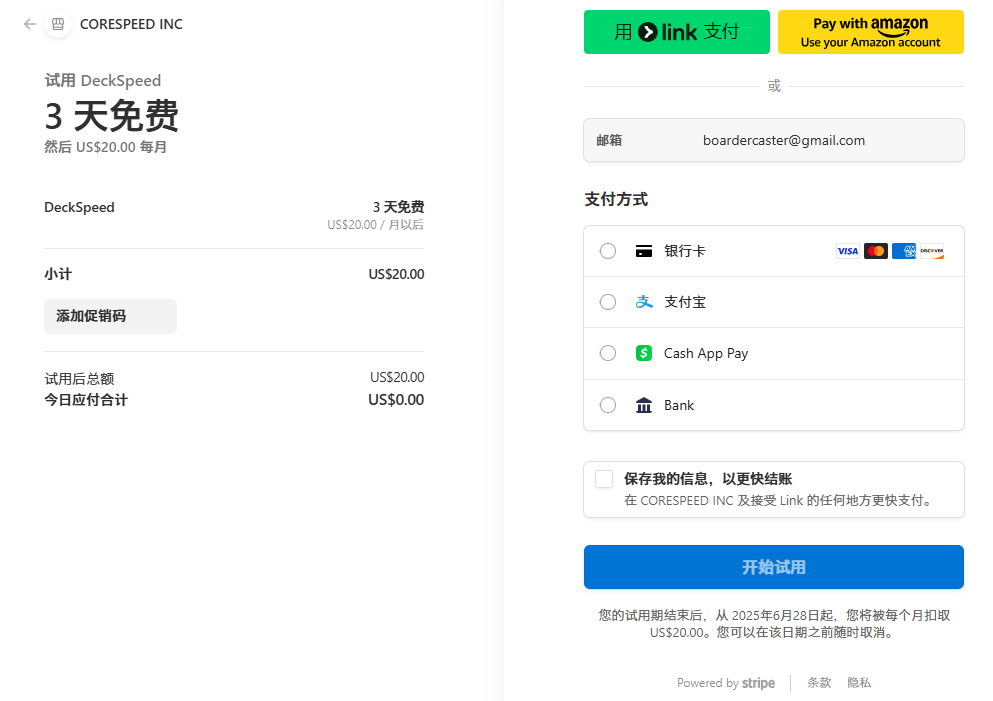Screen dimensions: 993x701
Task: Click the CORESPEED INC merchant name
Action: click(131, 24)
